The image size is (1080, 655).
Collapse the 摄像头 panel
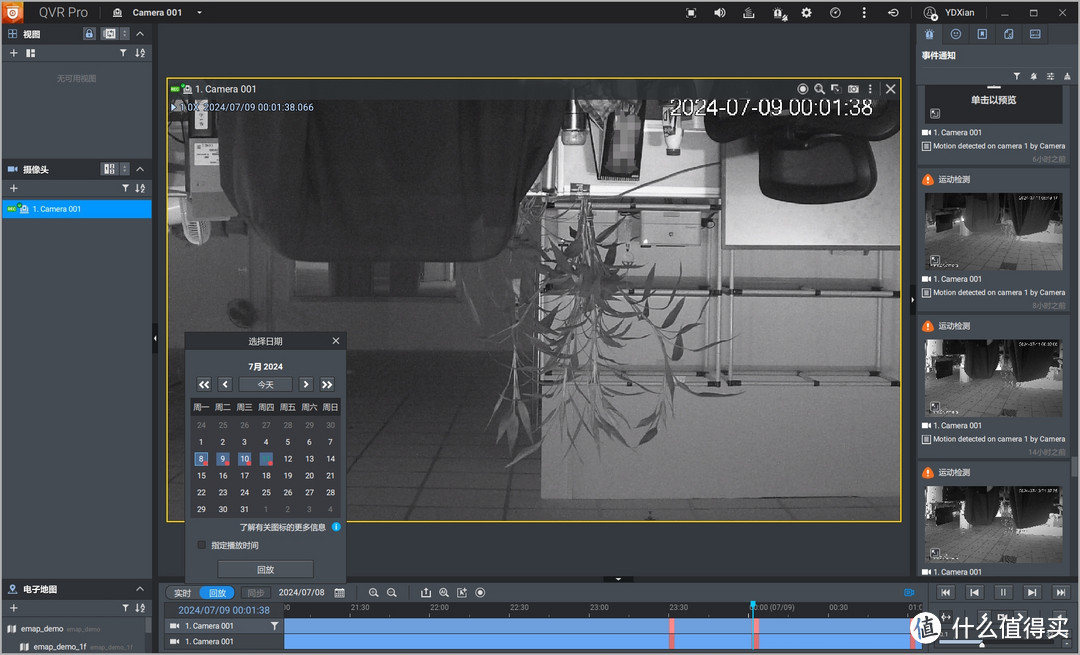pos(140,169)
